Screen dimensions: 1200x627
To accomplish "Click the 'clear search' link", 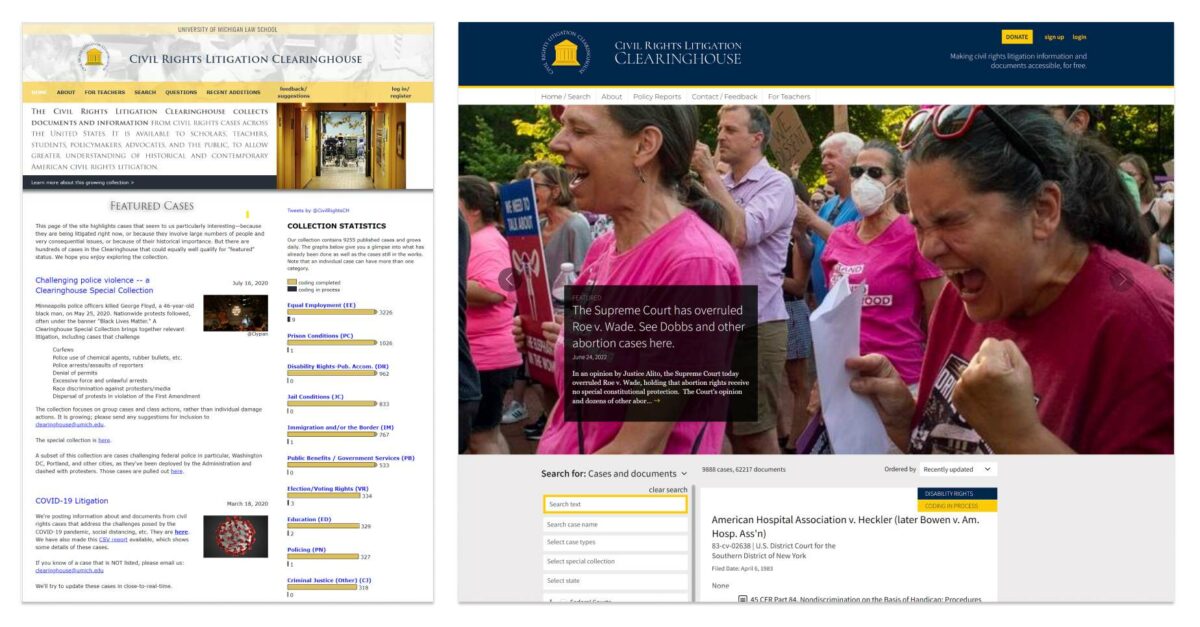I will [667, 490].
